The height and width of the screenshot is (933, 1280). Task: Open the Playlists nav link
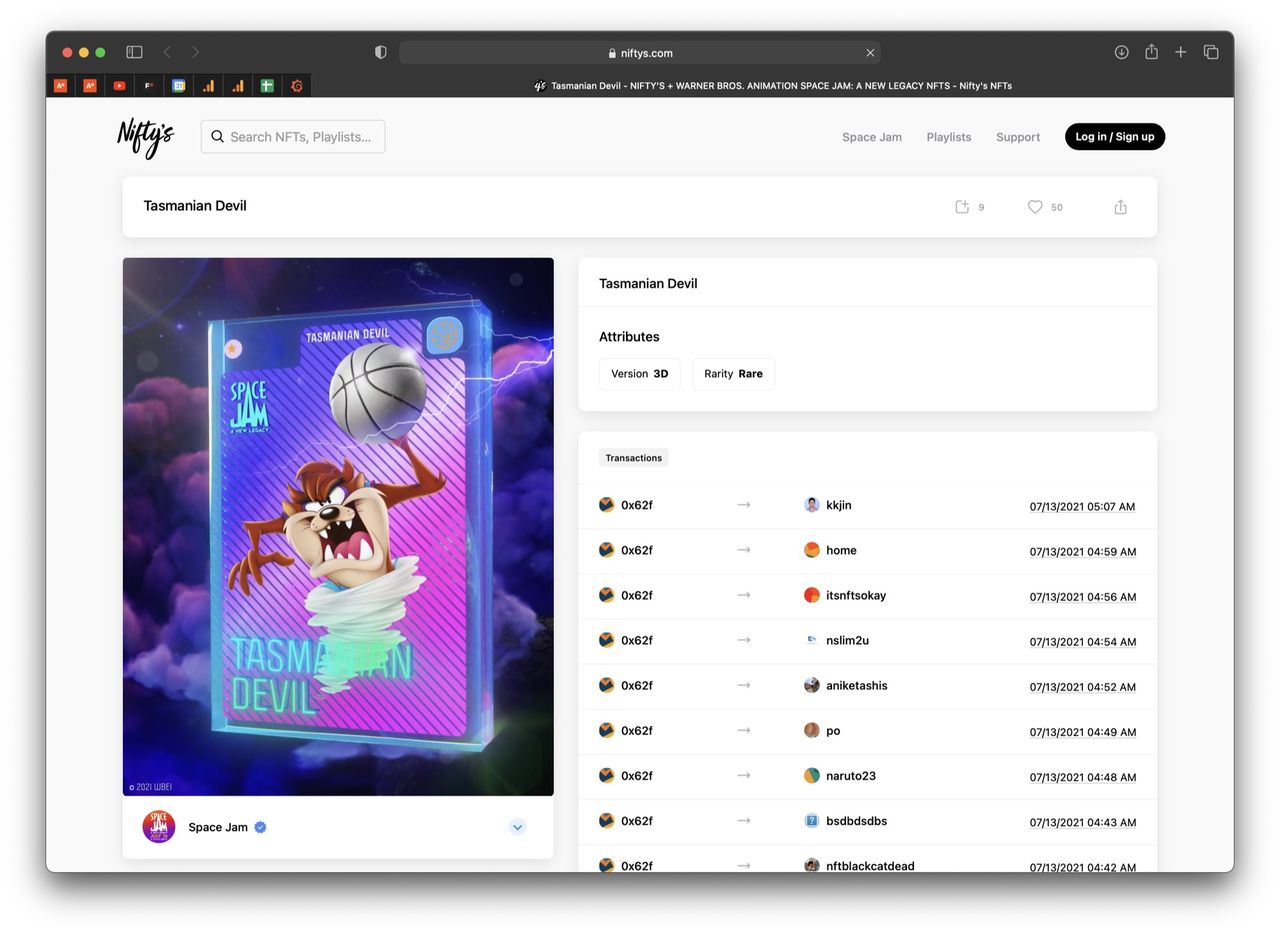click(x=948, y=137)
